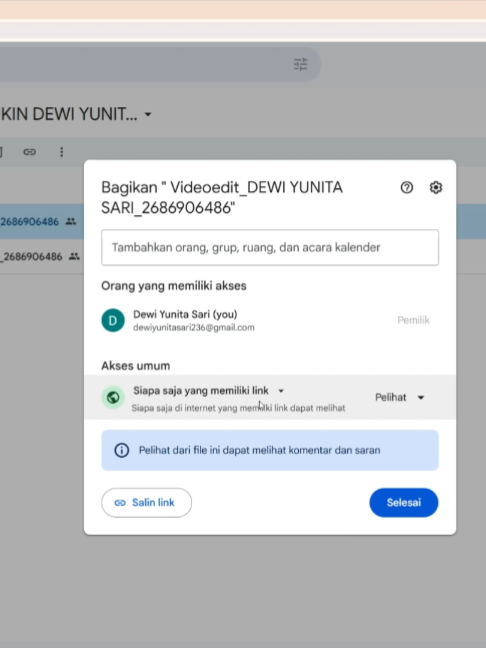
Task: Expand the Pelihat role dropdown
Action: [399, 398]
